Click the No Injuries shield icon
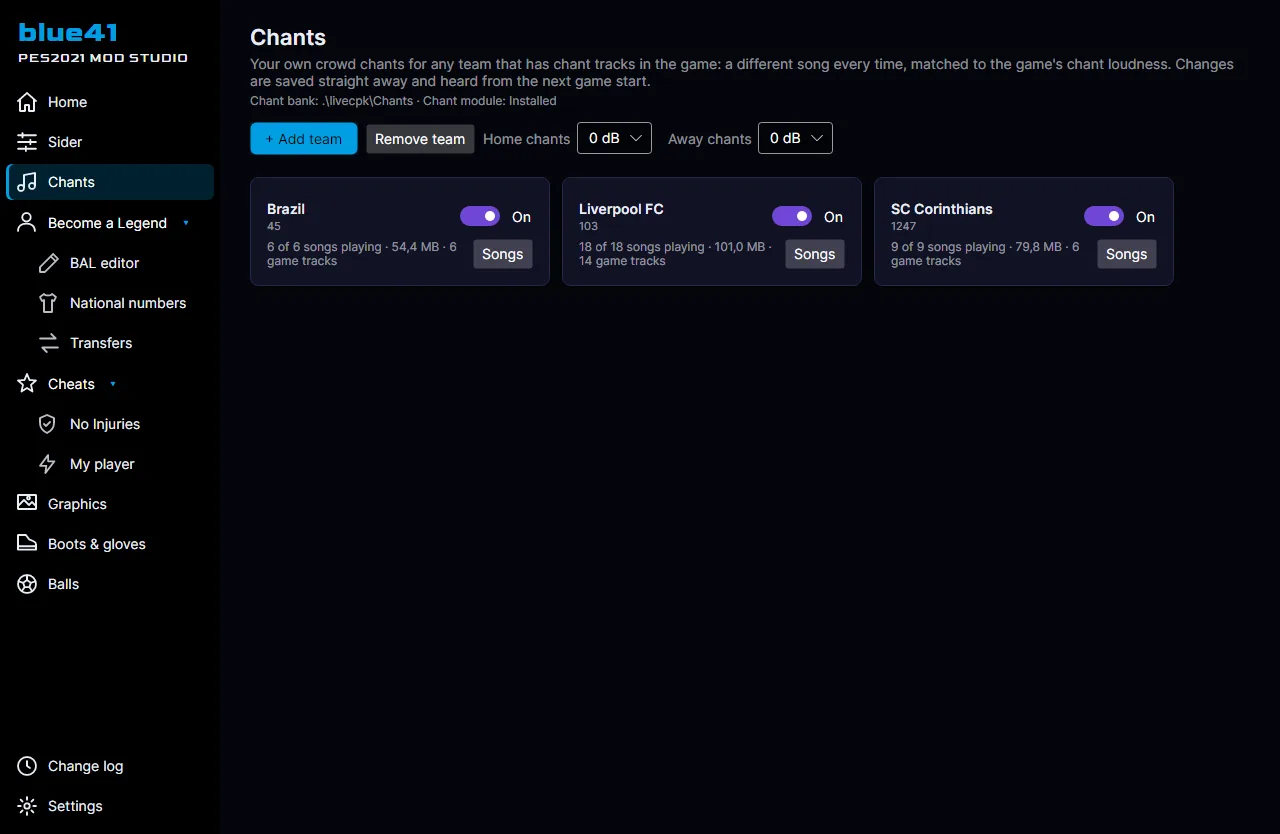 [x=47, y=424]
